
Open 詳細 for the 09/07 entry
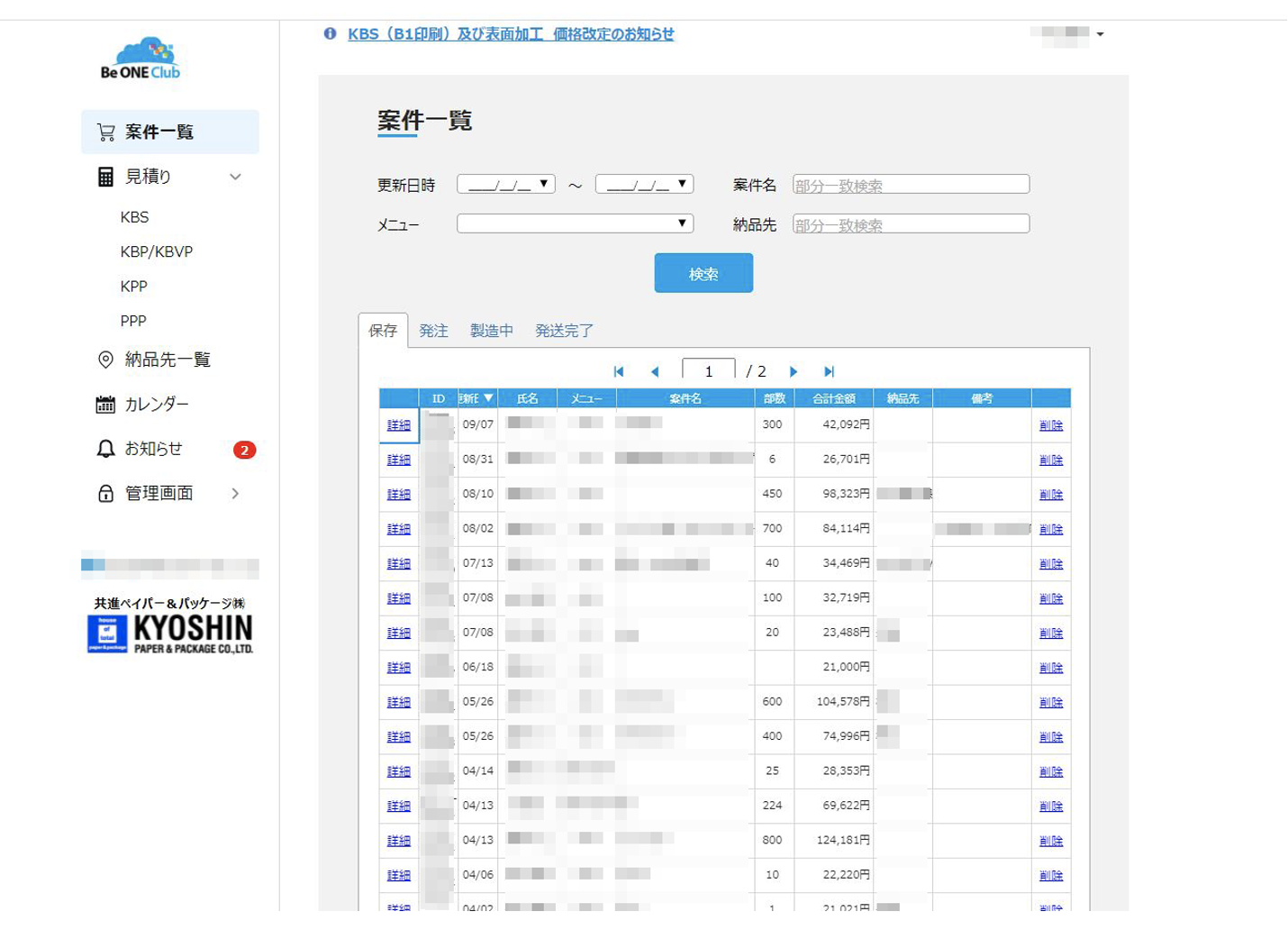[x=398, y=425]
